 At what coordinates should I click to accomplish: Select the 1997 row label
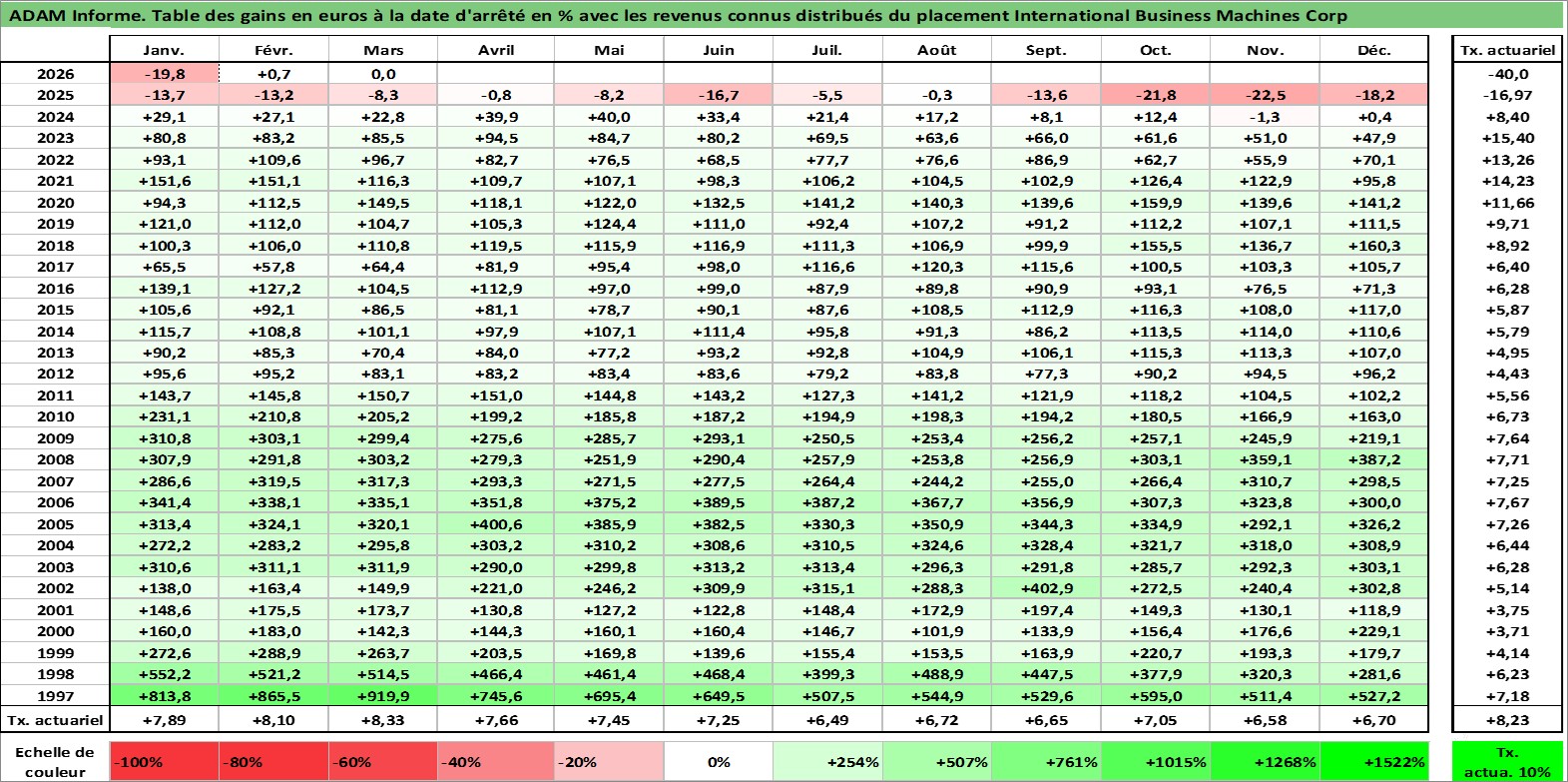[x=55, y=696]
